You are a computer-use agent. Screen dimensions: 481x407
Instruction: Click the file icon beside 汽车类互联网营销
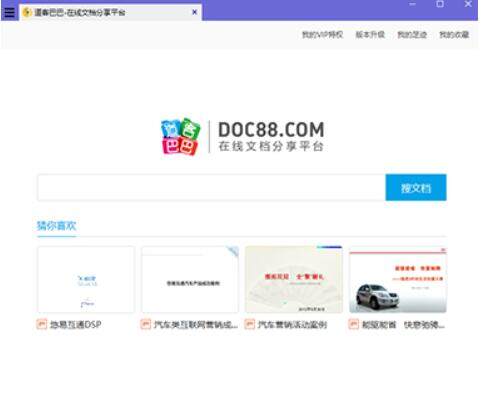[146, 324]
